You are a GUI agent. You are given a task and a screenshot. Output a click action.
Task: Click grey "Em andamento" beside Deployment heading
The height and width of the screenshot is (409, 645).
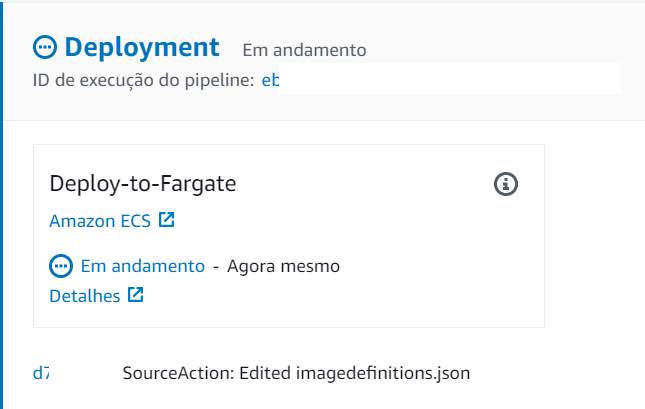304,49
